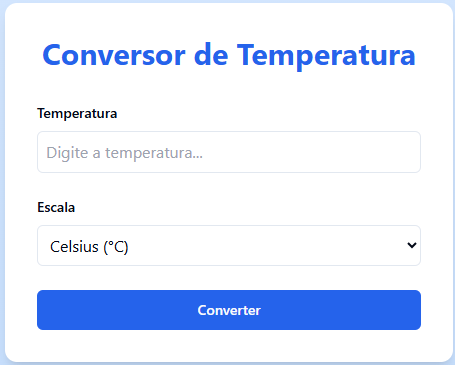455x365 pixels.
Task: Toggle the scale list open at the arrow
Action: pyautogui.click(x=412, y=245)
